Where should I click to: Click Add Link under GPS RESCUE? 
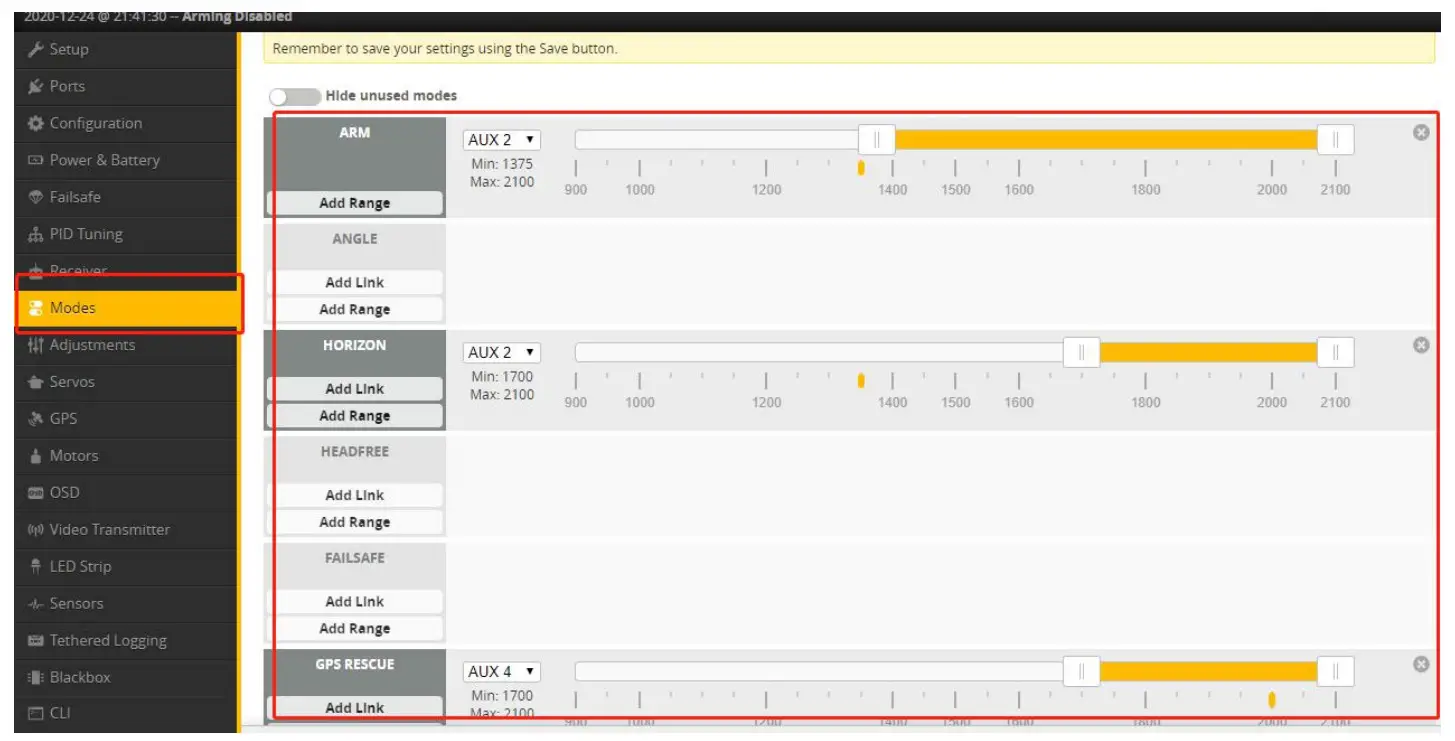point(355,708)
